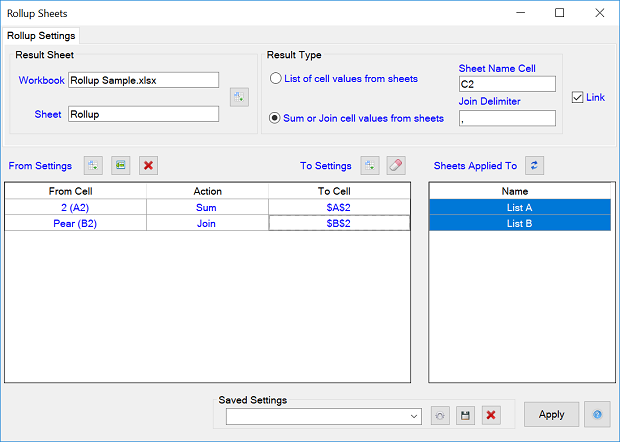Click the Join Delimiter text box
This screenshot has height=442, width=620.
tap(506, 118)
